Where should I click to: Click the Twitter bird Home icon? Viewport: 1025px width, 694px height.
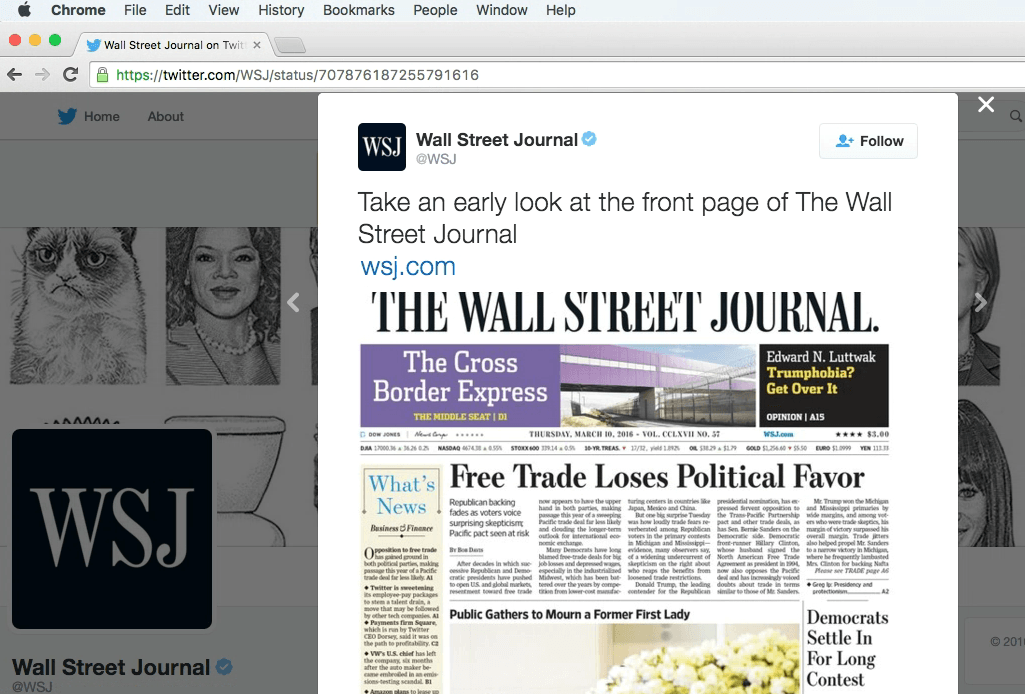pos(67,116)
